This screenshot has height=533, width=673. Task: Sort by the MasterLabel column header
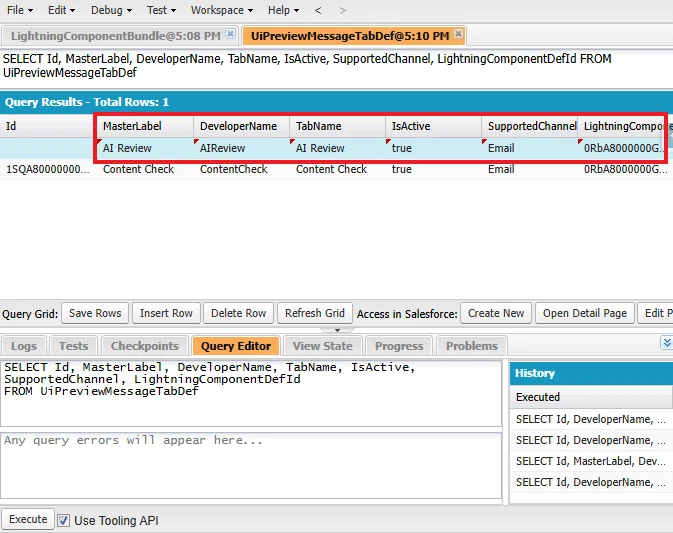[x=144, y=126]
